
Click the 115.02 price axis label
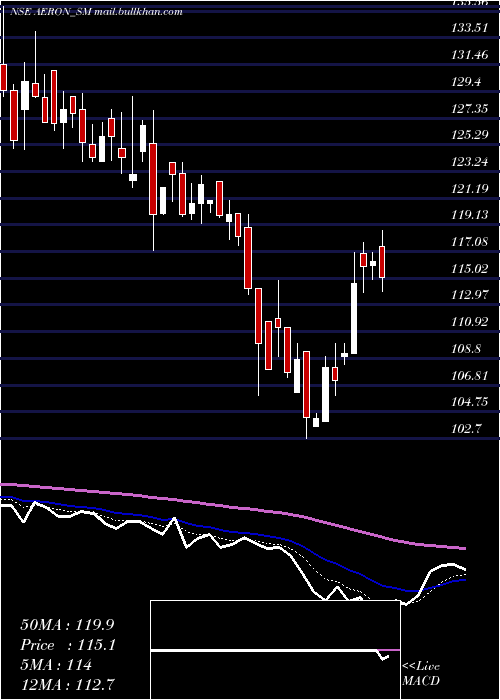tap(470, 268)
